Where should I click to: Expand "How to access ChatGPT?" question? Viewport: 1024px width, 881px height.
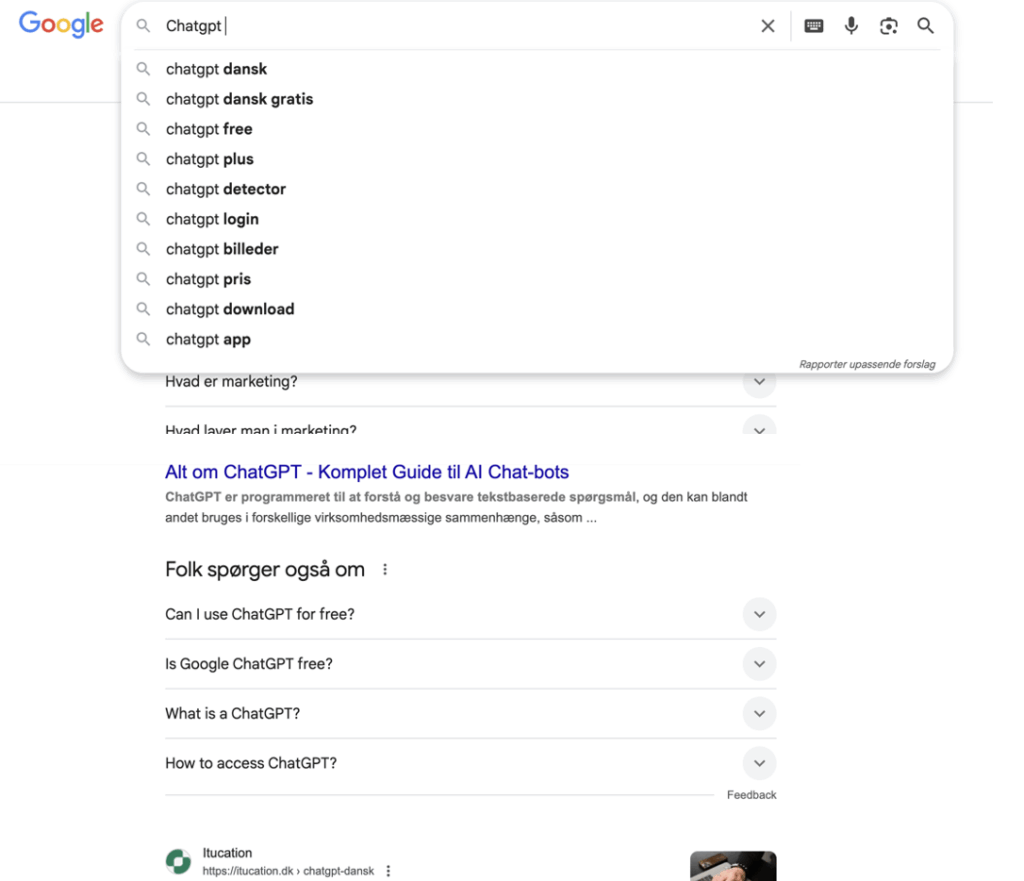point(759,764)
